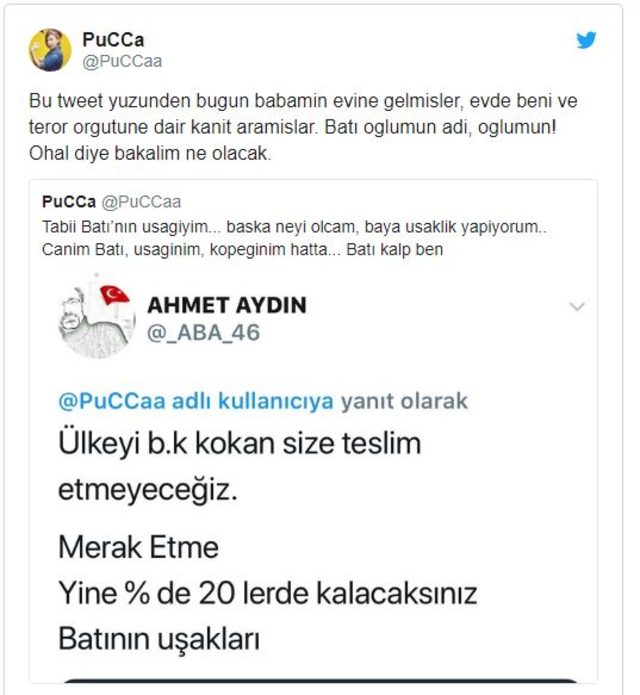Click the line 'Yine % de 20 lerde kalacaksınız'
This screenshot has height=695, width=640.
268,593
